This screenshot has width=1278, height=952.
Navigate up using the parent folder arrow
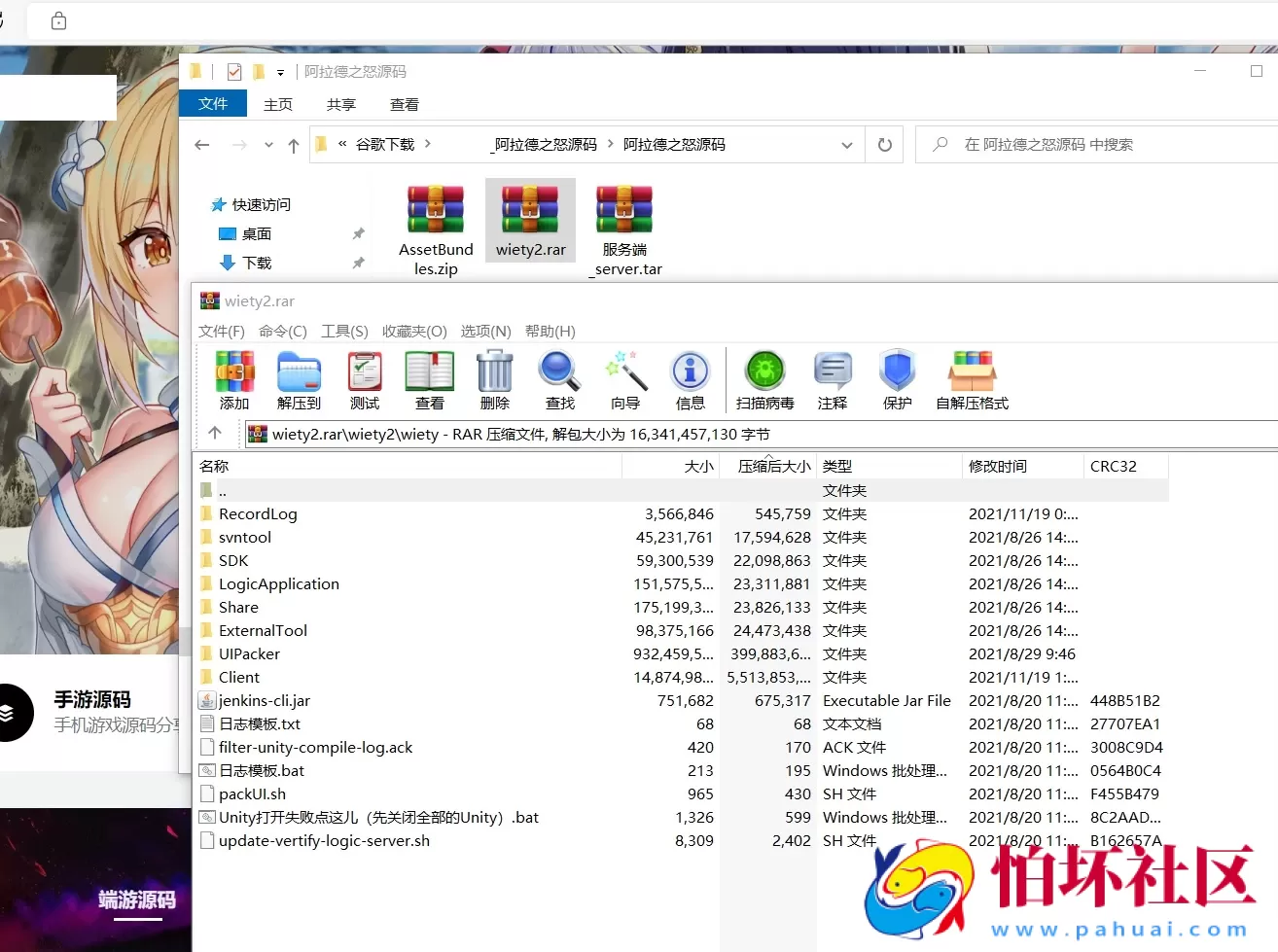click(x=293, y=143)
